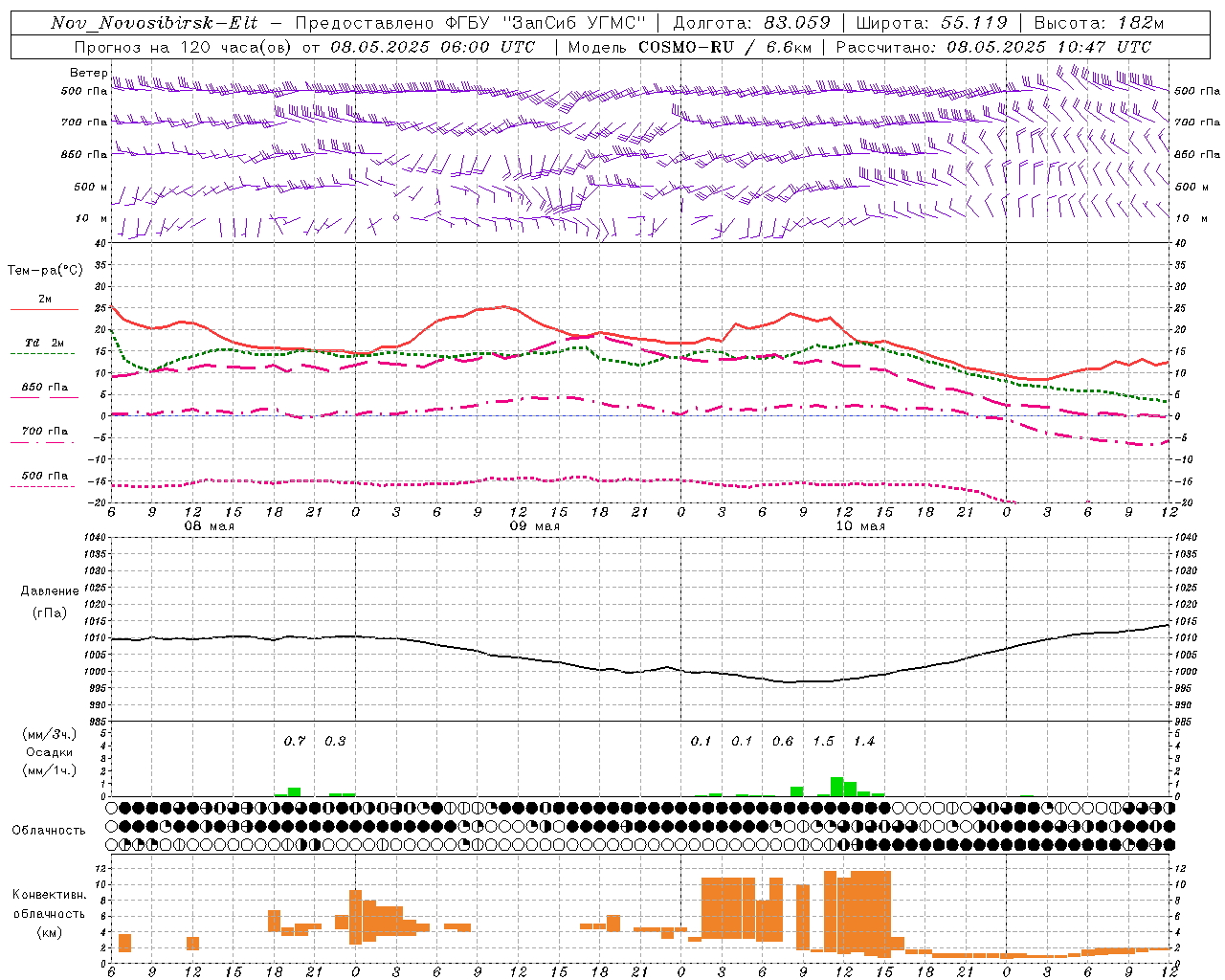1225x980 pixels.
Task: Click the station title Nov_Novosibirsk-Elt
Action: coord(154,23)
